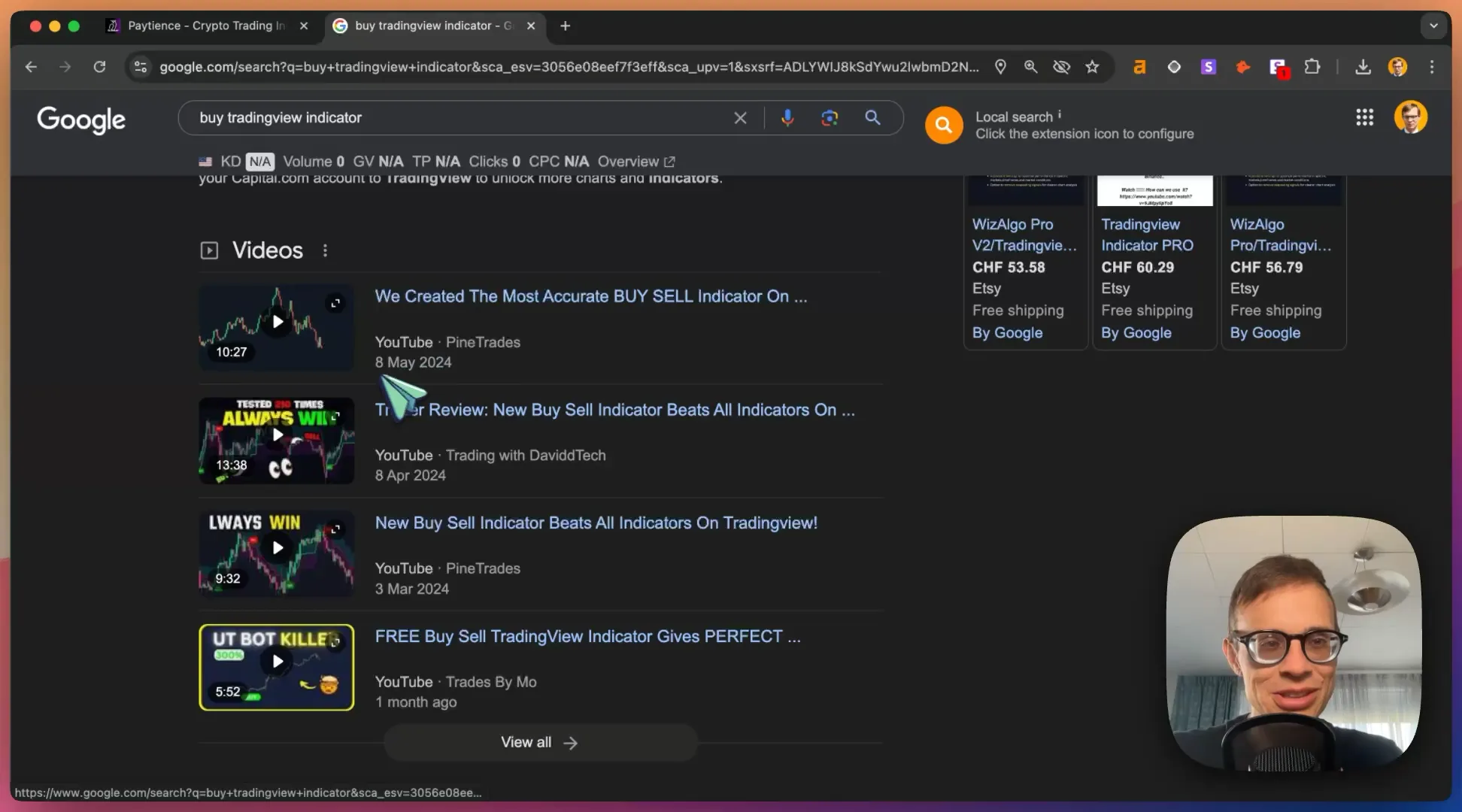The image size is (1462, 812).
Task: Open 'FREE Buy Sell TradingView Indicator Gives PERFECT' link
Action: pos(587,636)
